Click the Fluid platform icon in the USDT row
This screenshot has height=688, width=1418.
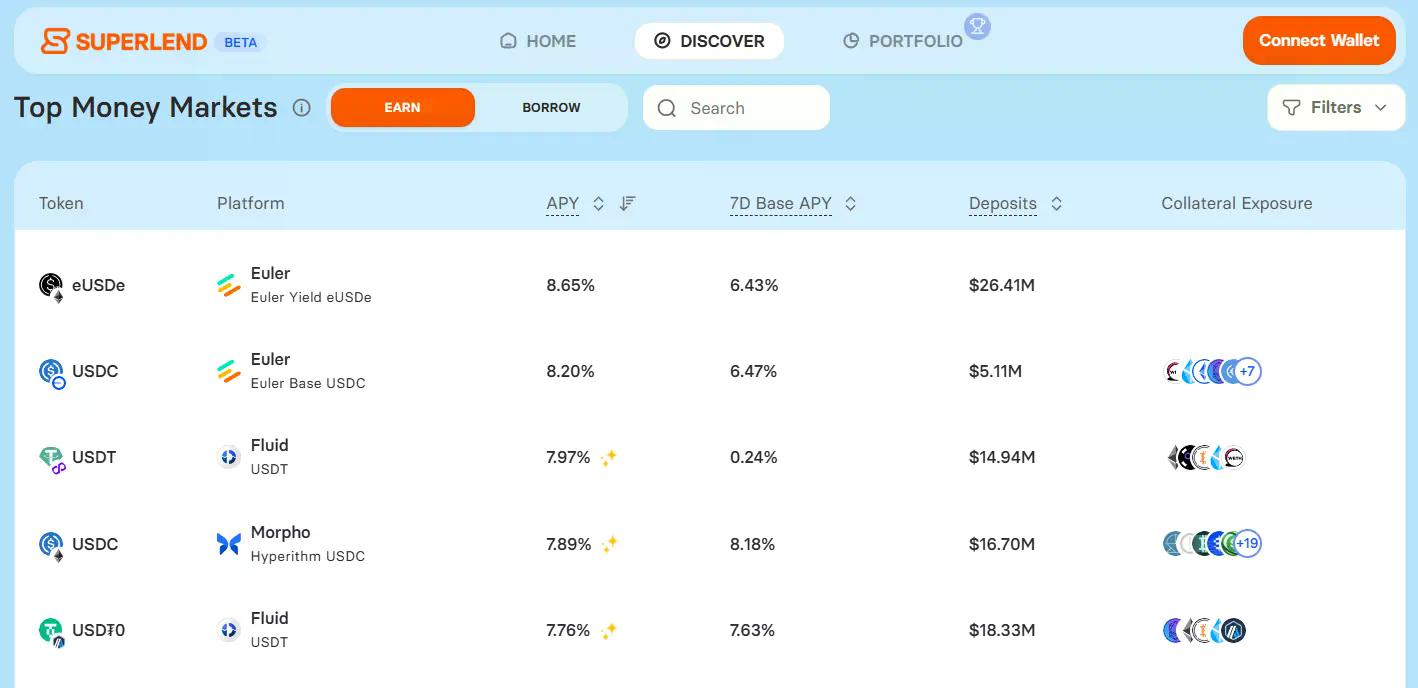point(228,456)
